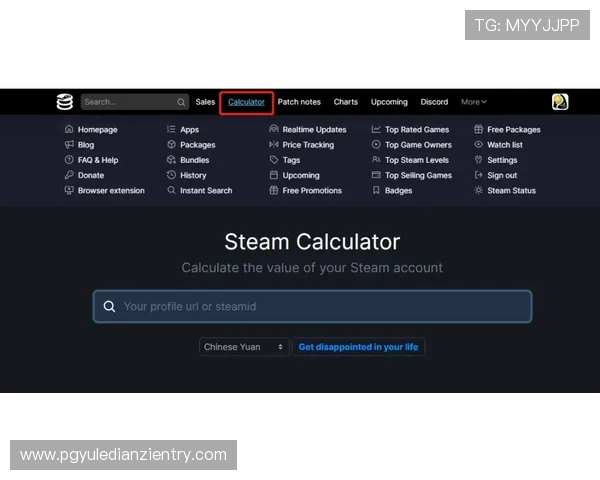
Task: Click the Settings icon
Action: point(478,160)
